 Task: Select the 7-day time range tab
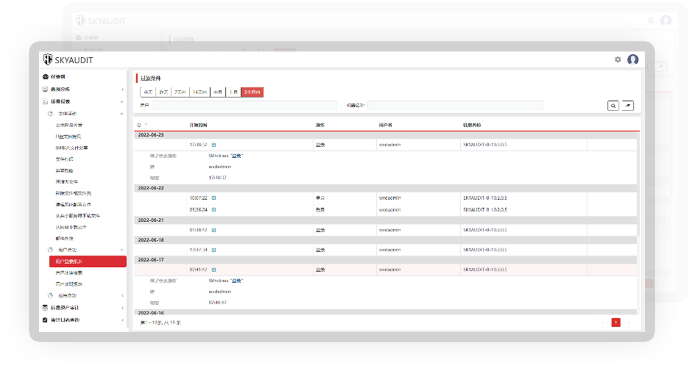180,92
